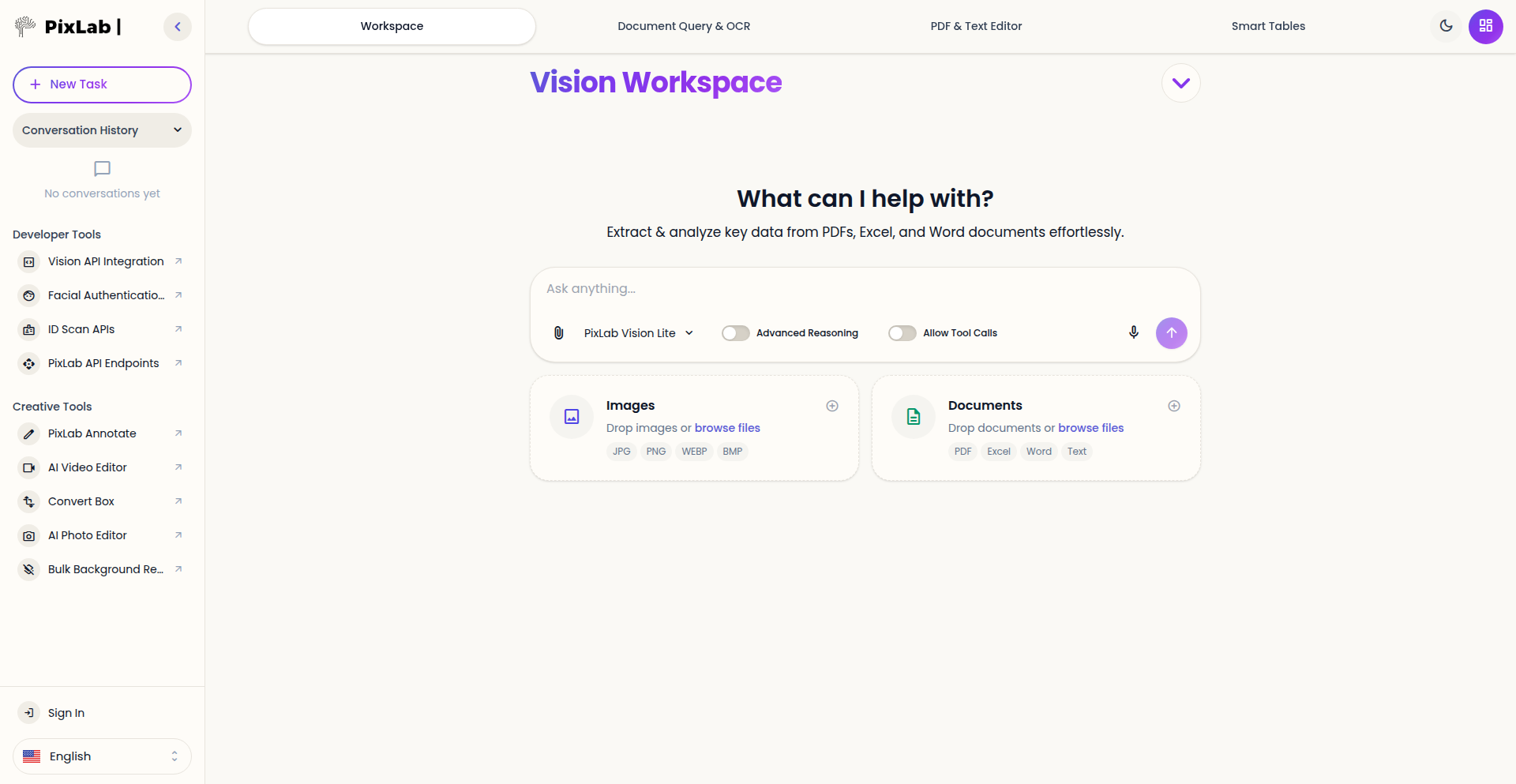This screenshot has width=1516, height=784.
Task: Click the BMP format tag
Action: click(x=732, y=452)
